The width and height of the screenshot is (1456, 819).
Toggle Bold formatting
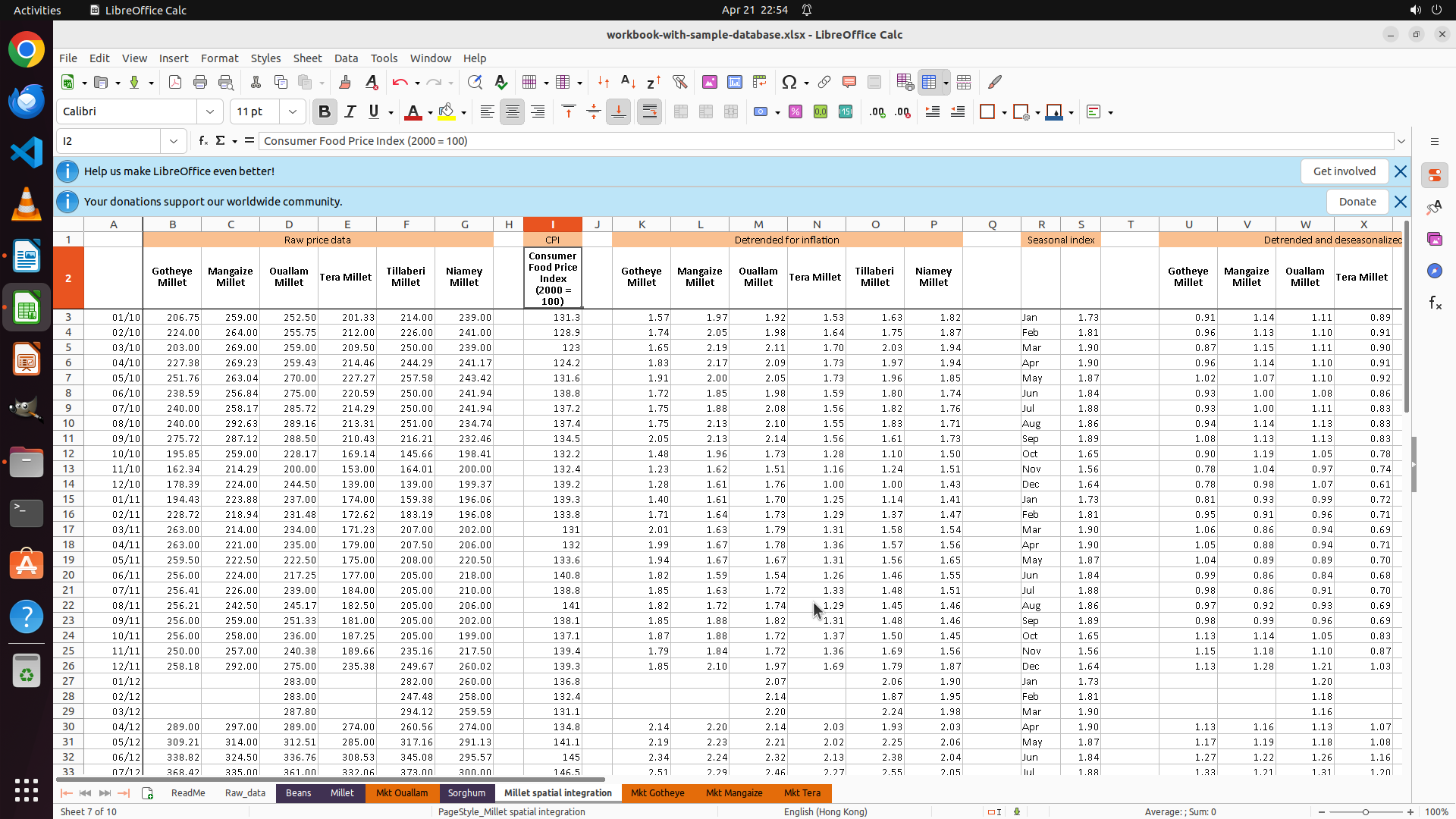pos(325,111)
